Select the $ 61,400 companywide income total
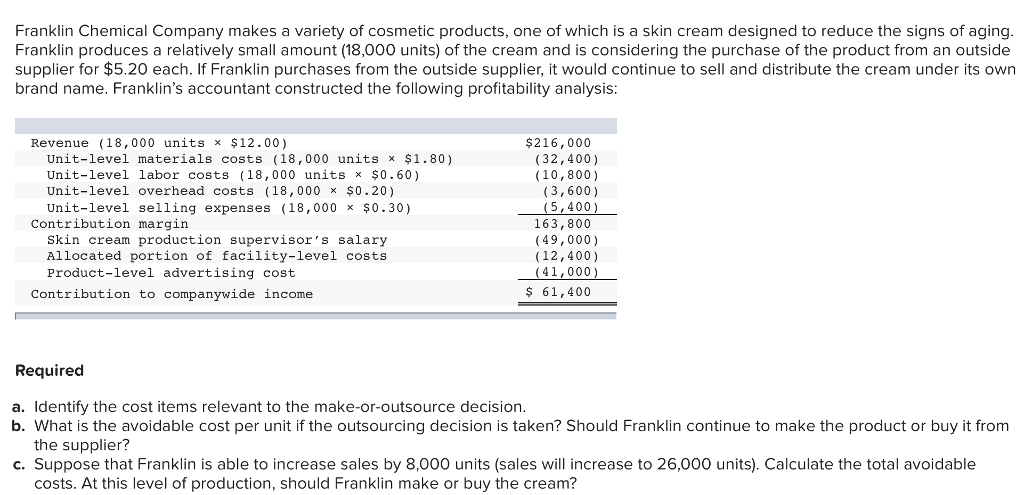Screen dimensions: 1024x495 (558, 293)
